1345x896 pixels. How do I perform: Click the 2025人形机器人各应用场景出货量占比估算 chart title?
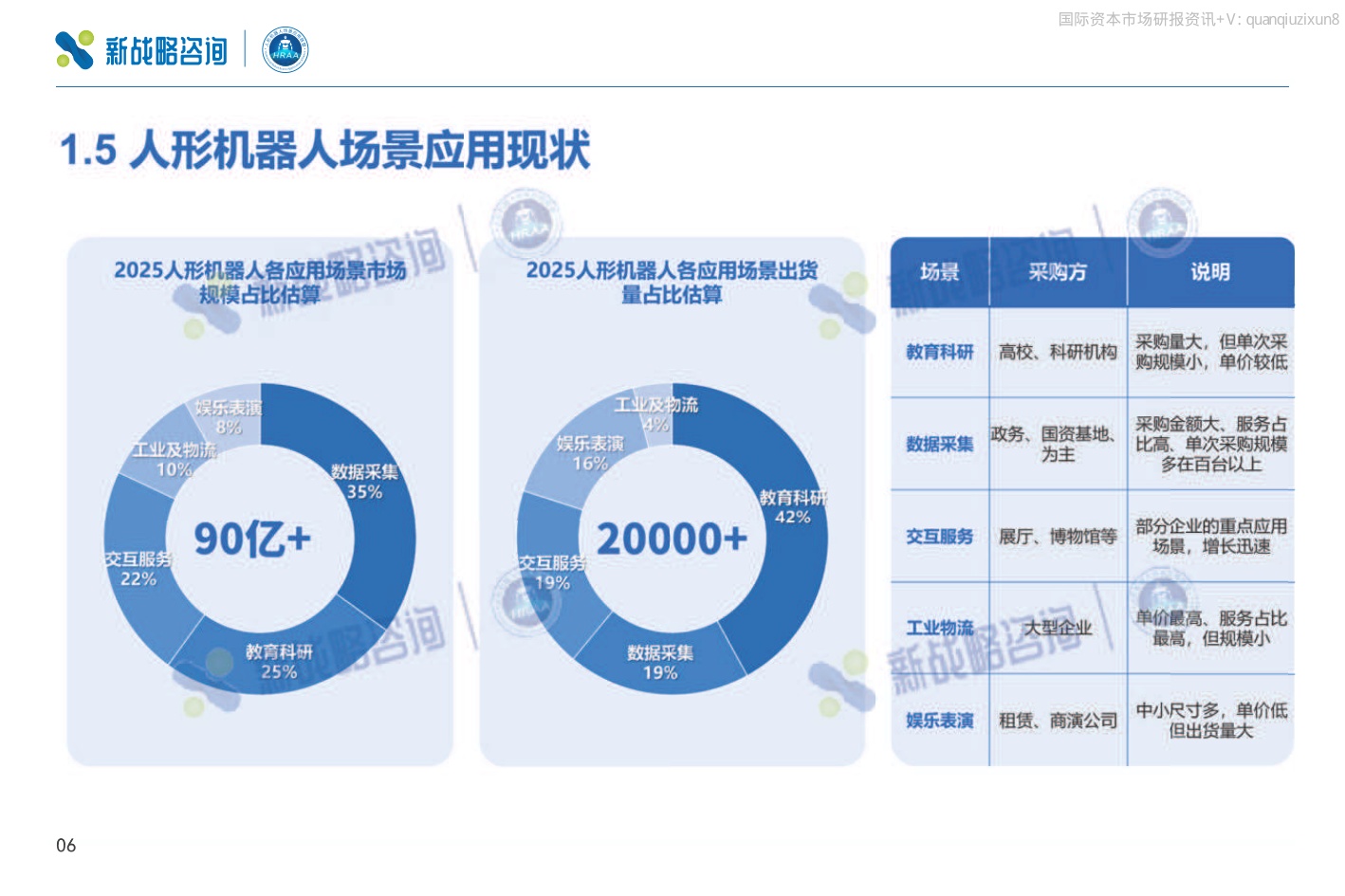click(x=672, y=283)
